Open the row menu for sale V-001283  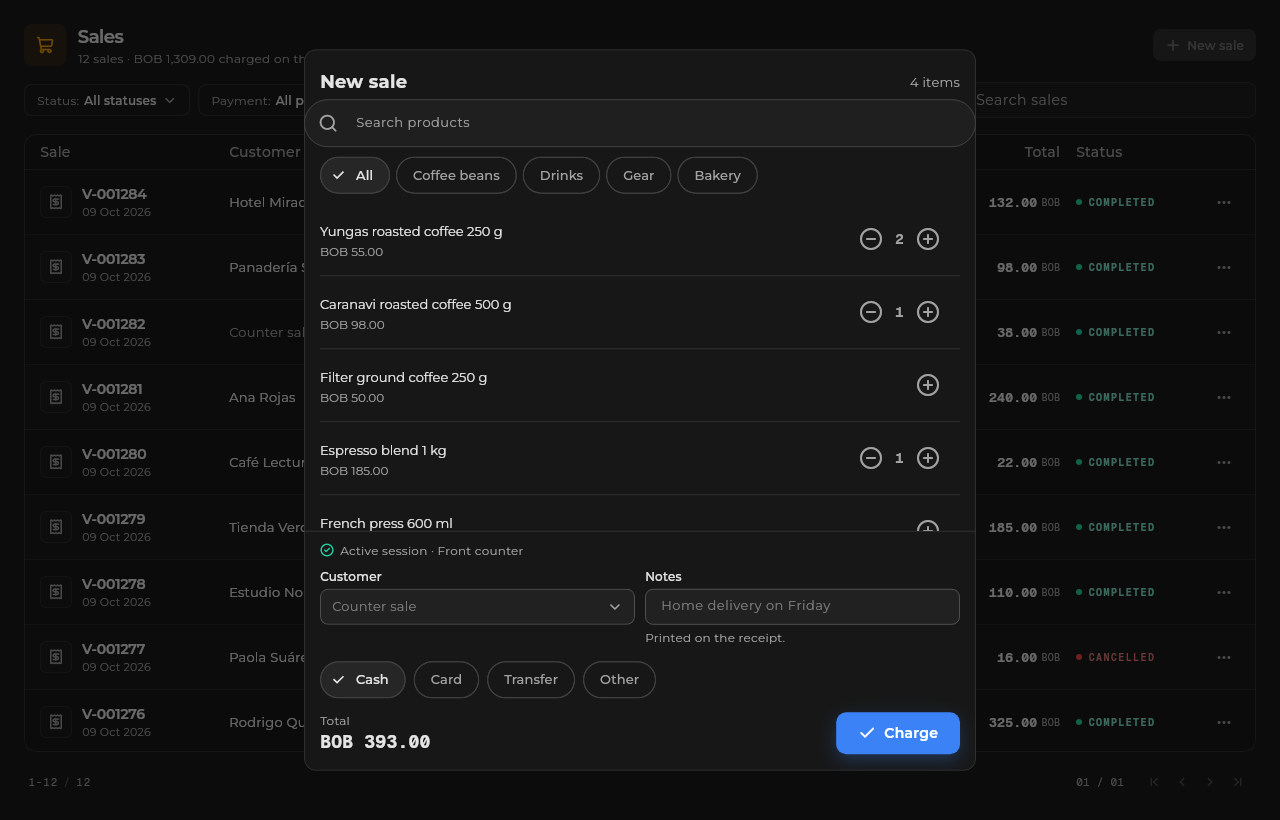[x=1224, y=267]
